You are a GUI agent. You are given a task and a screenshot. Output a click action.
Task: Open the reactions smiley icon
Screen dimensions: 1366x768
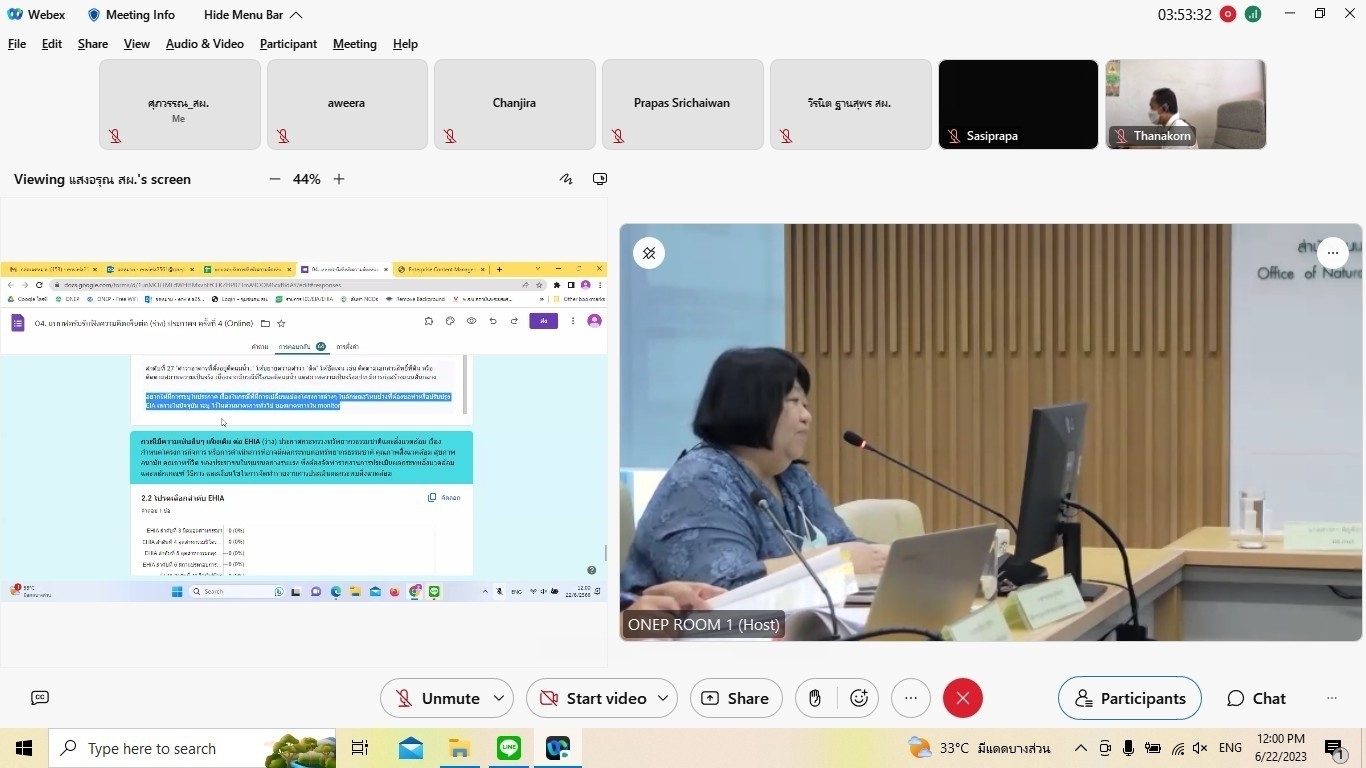859,698
